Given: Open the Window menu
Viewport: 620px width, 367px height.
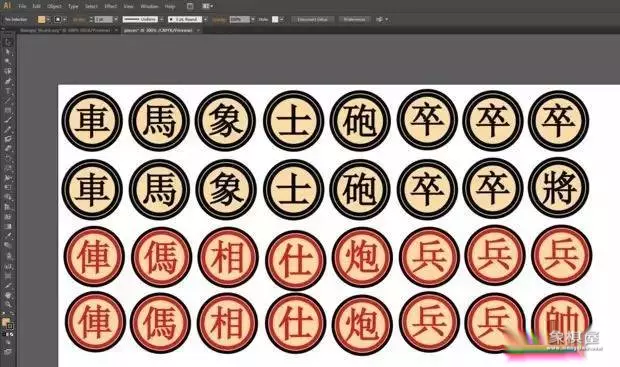Looking at the screenshot, I should [149, 6].
